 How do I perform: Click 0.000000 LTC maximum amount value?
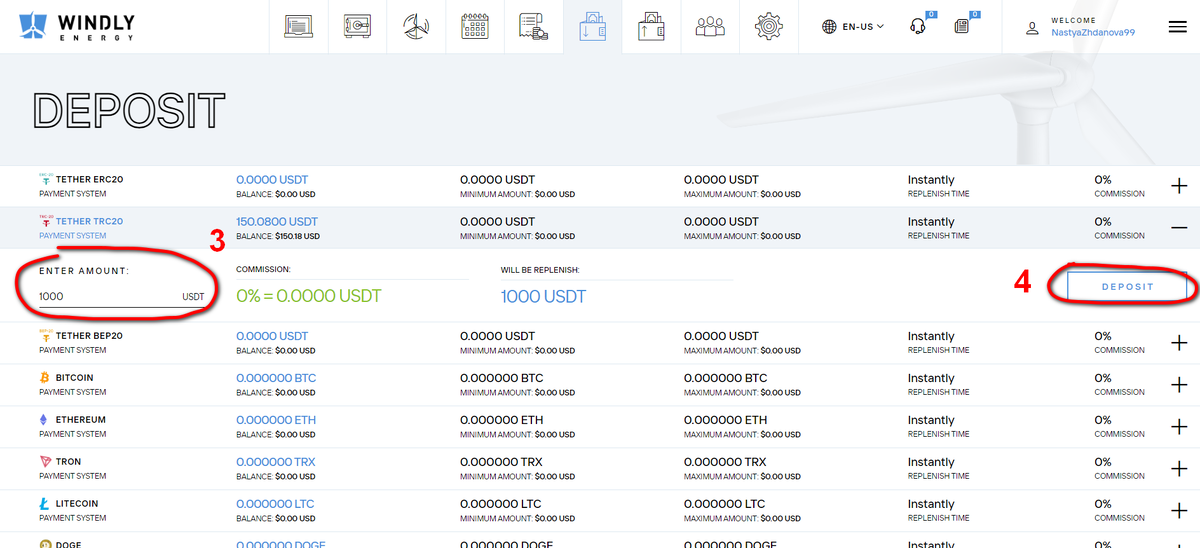click(725, 505)
